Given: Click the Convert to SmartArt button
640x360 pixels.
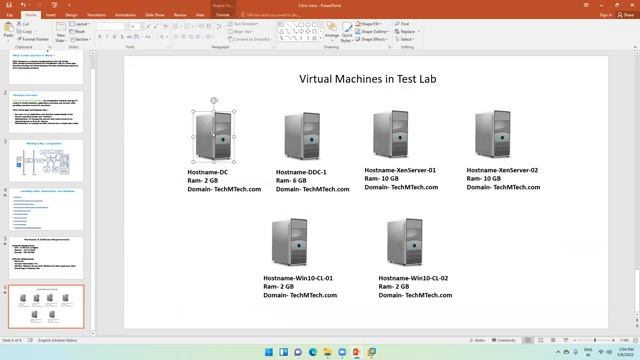Looking at the screenshot, I should 249,39.
